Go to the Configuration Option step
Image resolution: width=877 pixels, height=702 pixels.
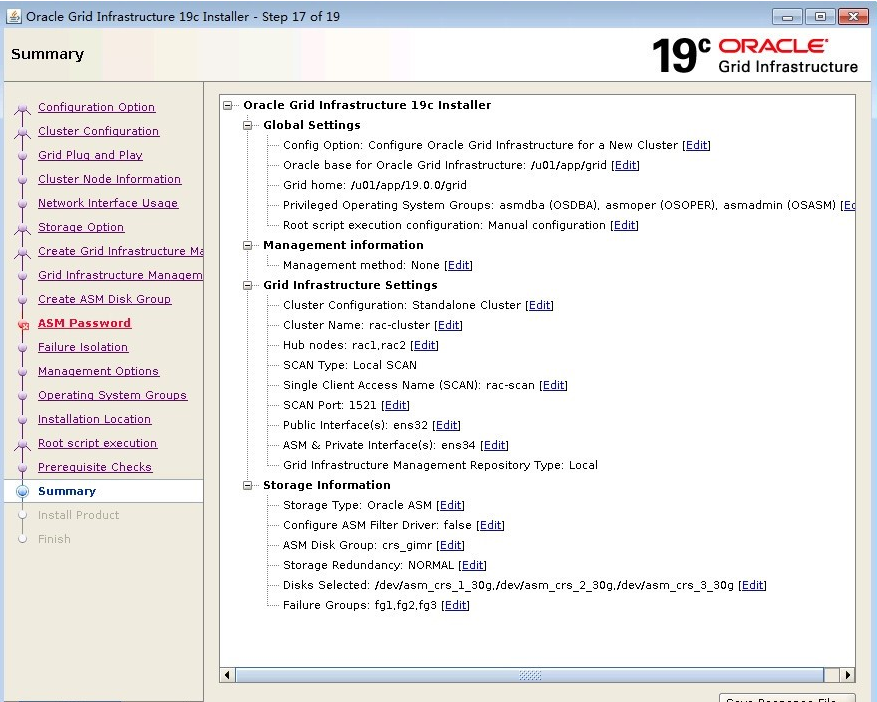96,107
